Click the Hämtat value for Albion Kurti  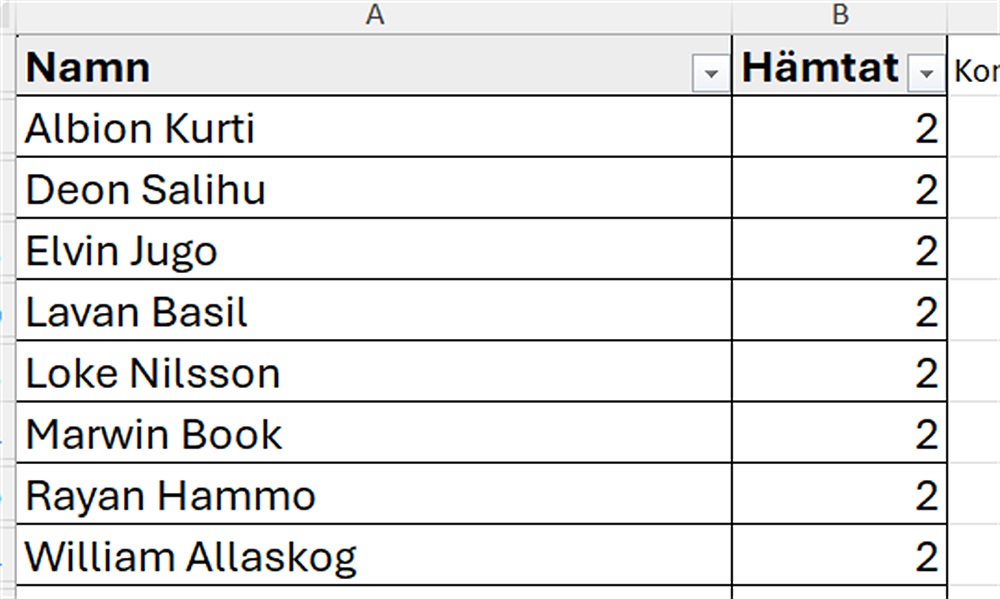[839, 128]
